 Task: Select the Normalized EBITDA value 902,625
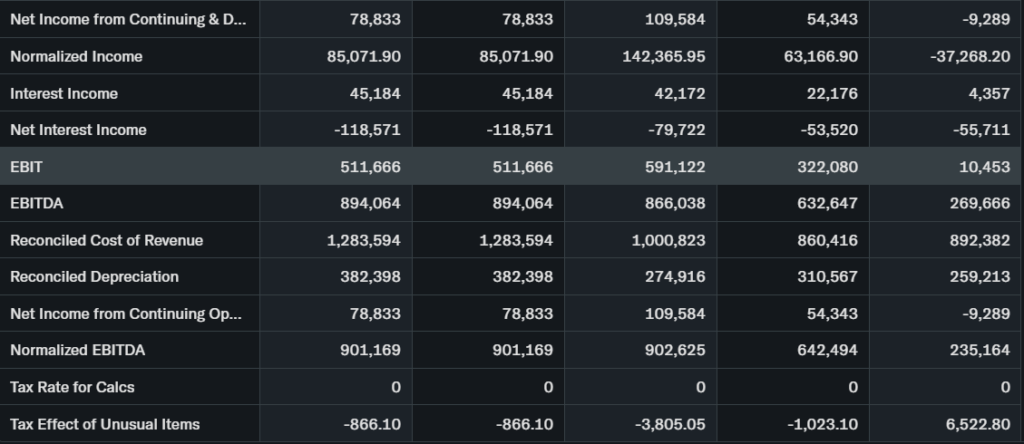(677, 350)
